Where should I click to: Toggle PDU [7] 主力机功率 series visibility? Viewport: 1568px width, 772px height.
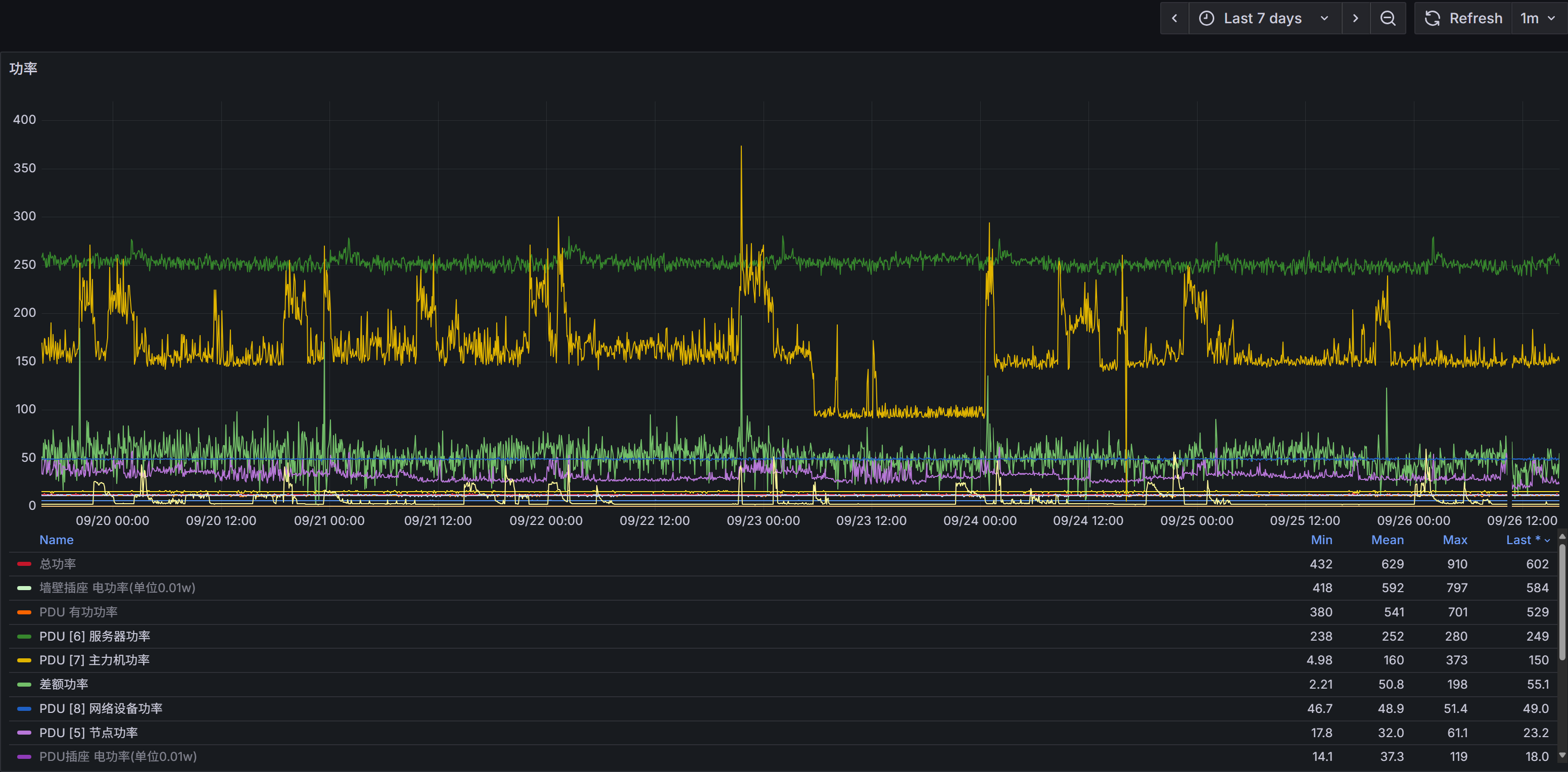94,660
